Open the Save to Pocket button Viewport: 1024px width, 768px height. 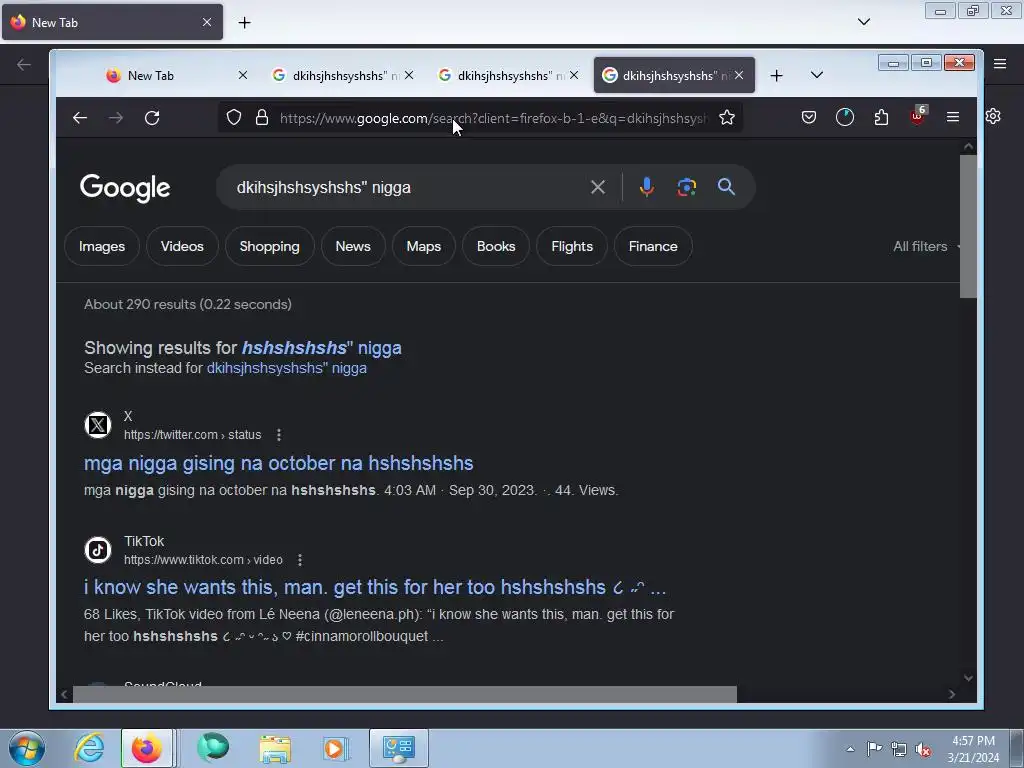[808, 118]
